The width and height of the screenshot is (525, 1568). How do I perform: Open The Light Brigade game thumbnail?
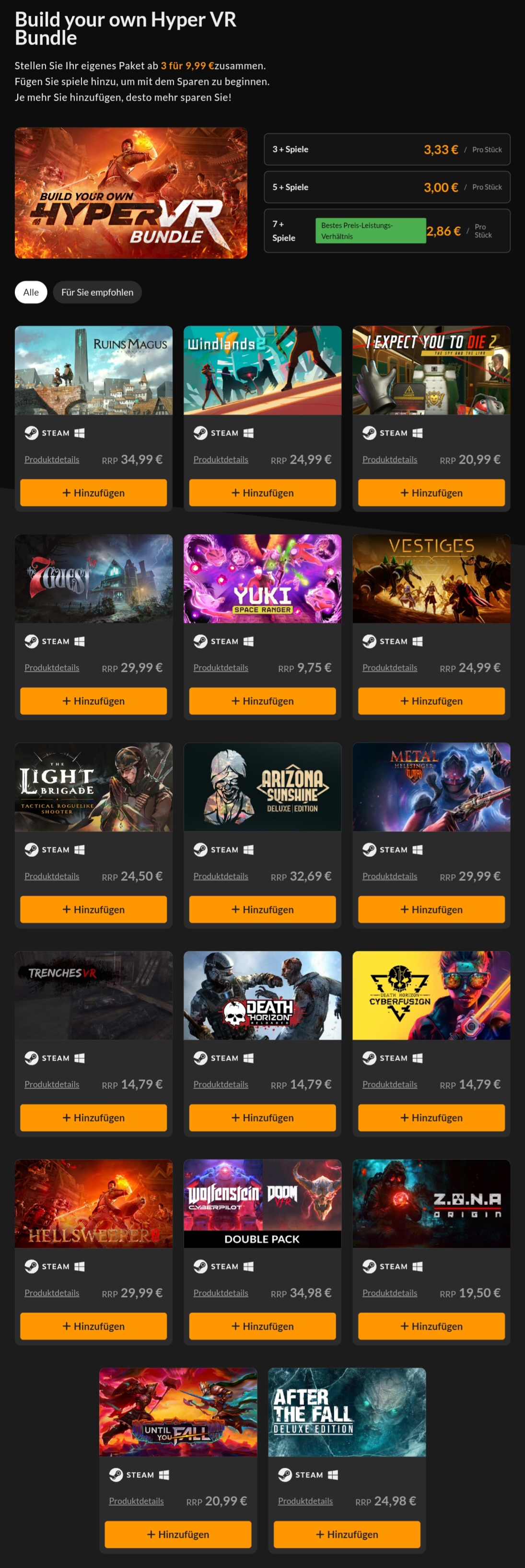click(x=93, y=786)
